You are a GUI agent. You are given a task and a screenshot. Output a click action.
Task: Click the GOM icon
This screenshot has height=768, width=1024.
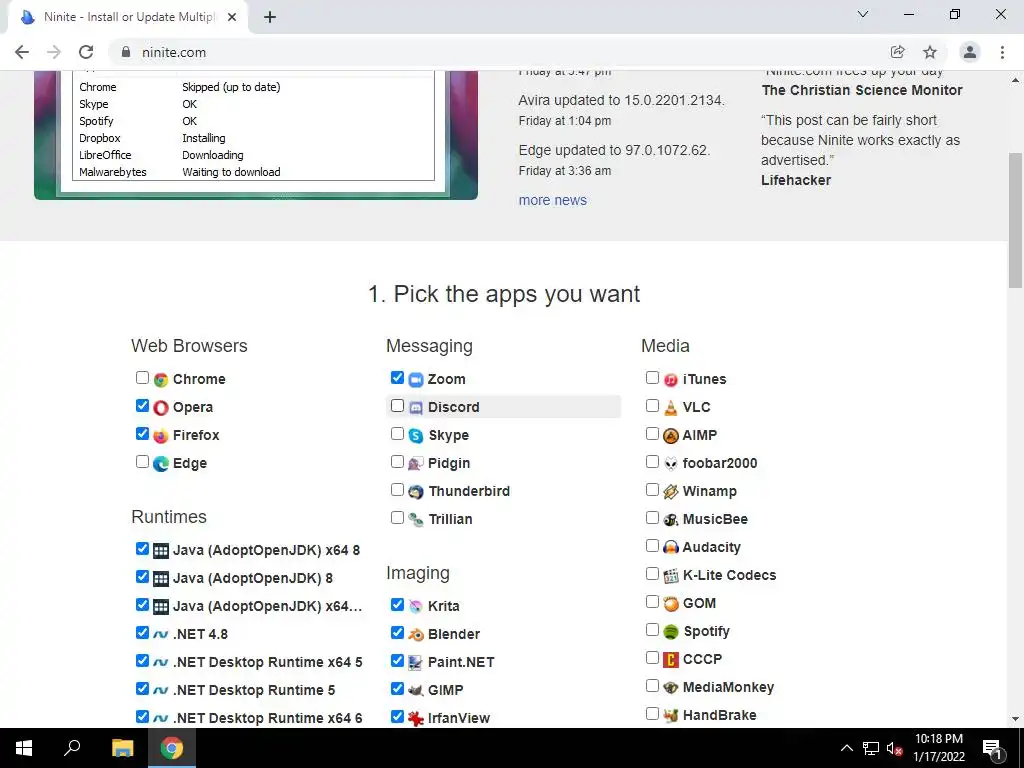click(671, 604)
